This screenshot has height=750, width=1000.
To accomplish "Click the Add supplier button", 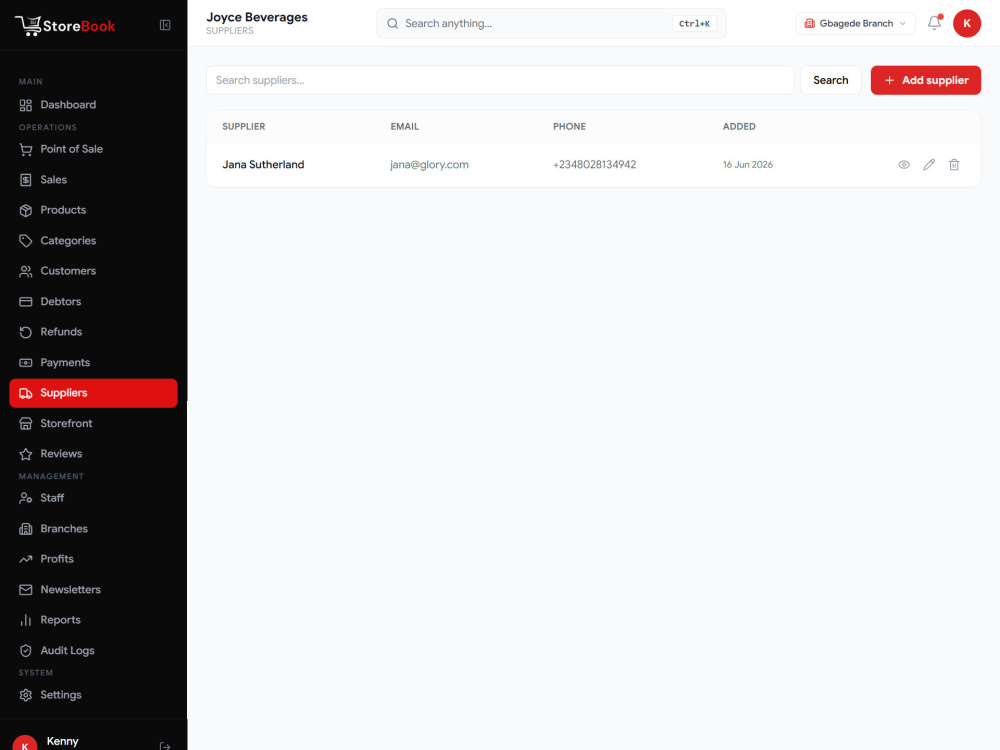I will click(925, 80).
